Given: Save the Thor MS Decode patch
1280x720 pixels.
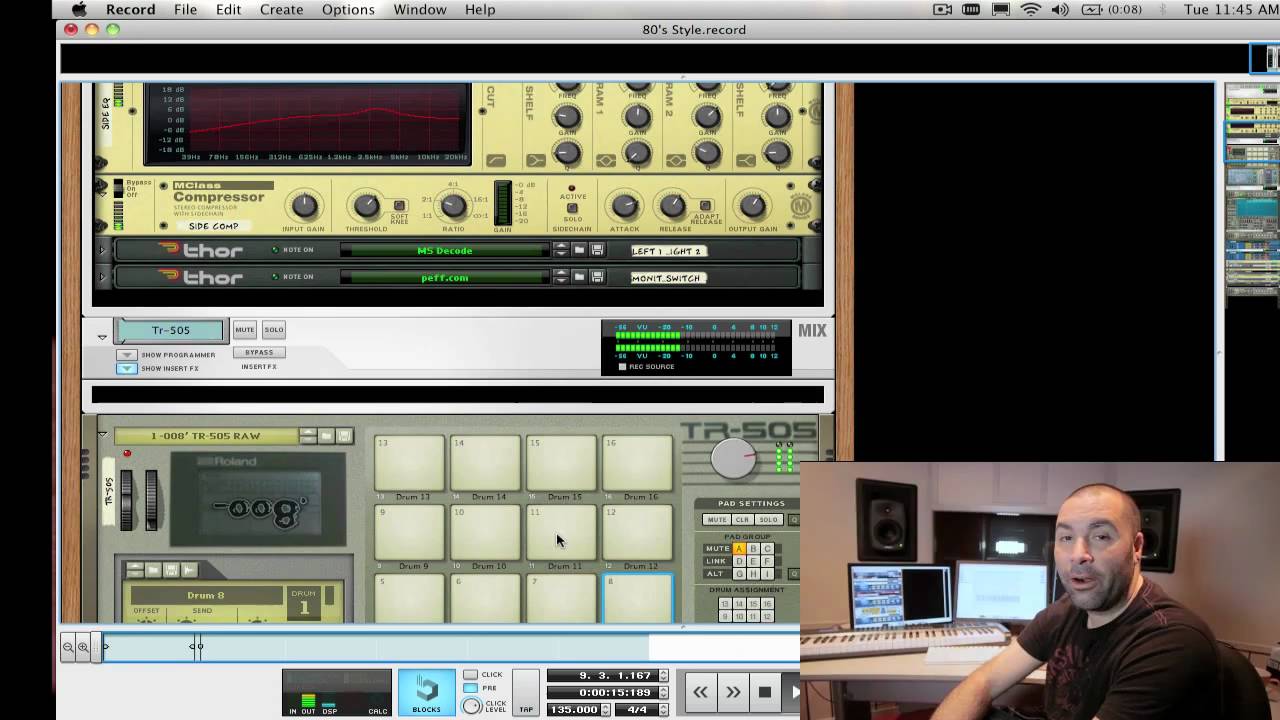Looking at the screenshot, I should click(597, 250).
